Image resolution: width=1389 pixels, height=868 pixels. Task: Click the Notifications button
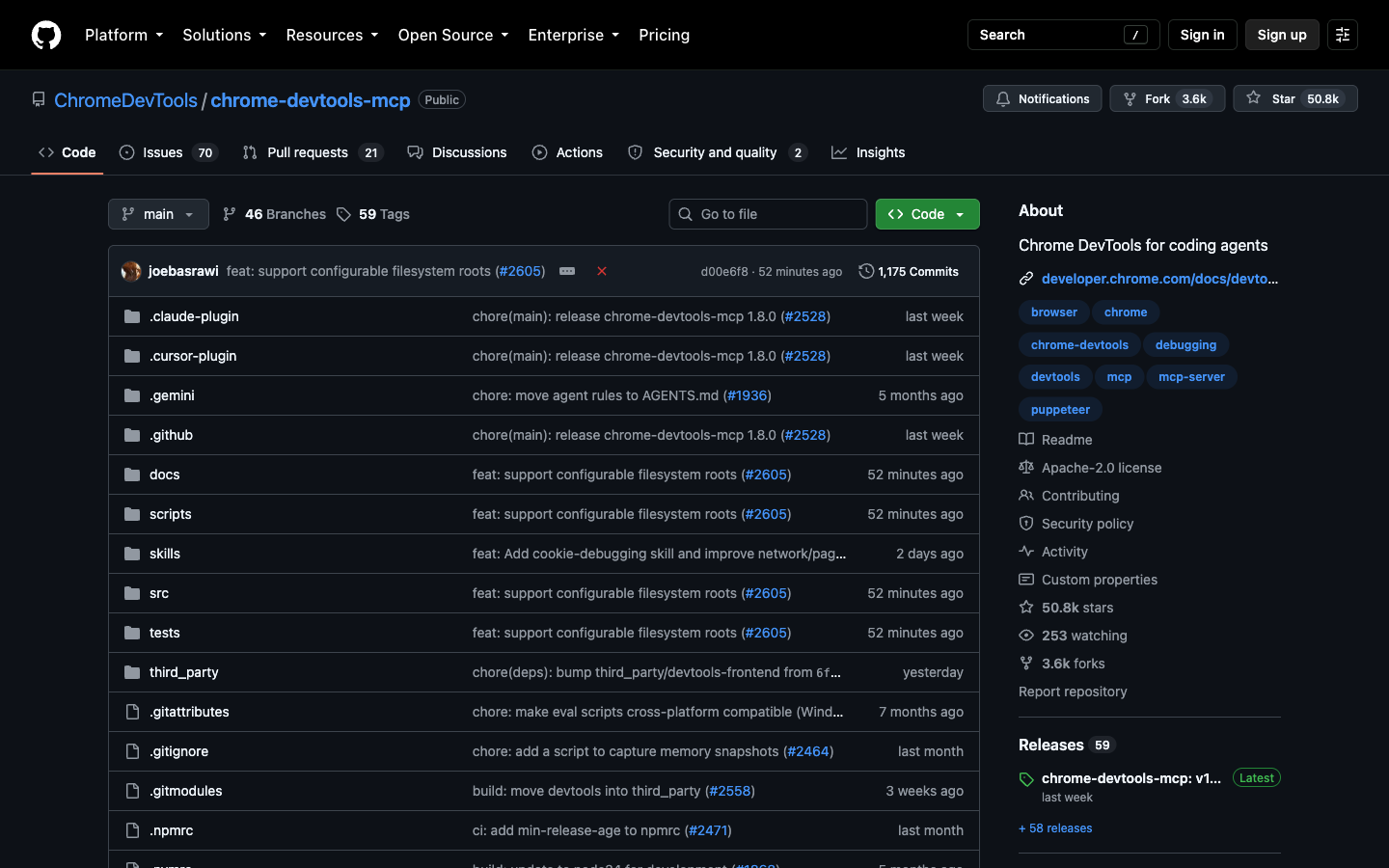[x=1043, y=98]
